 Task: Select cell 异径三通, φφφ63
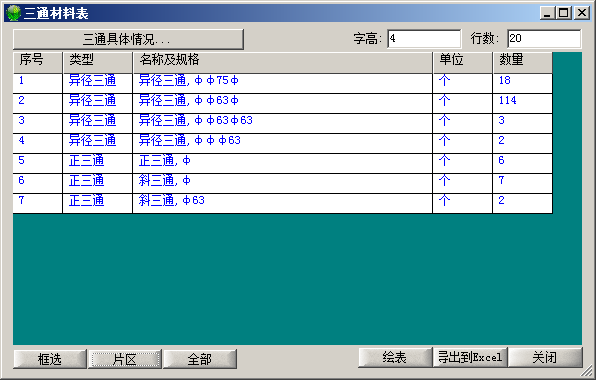pyautogui.click(x=282, y=144)
